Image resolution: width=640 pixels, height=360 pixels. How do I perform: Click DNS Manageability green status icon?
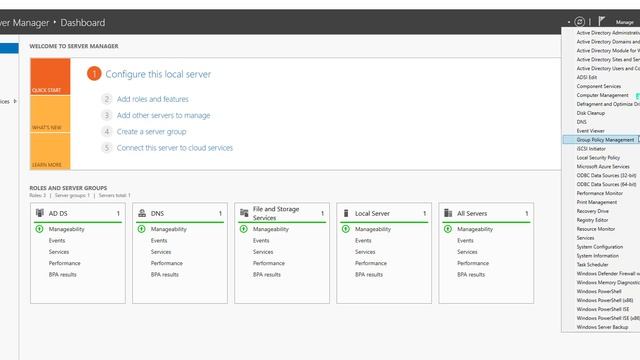click(142, 229)
